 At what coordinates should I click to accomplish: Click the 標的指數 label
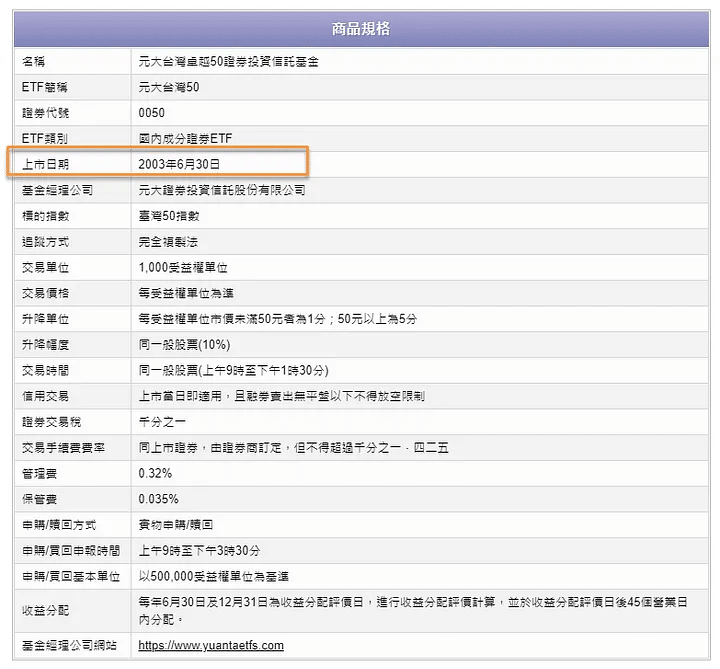[x=45, y=216]
